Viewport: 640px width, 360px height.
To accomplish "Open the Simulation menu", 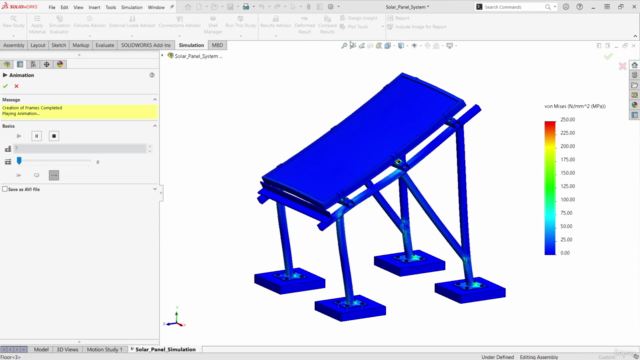I will [x=131, y=7].
